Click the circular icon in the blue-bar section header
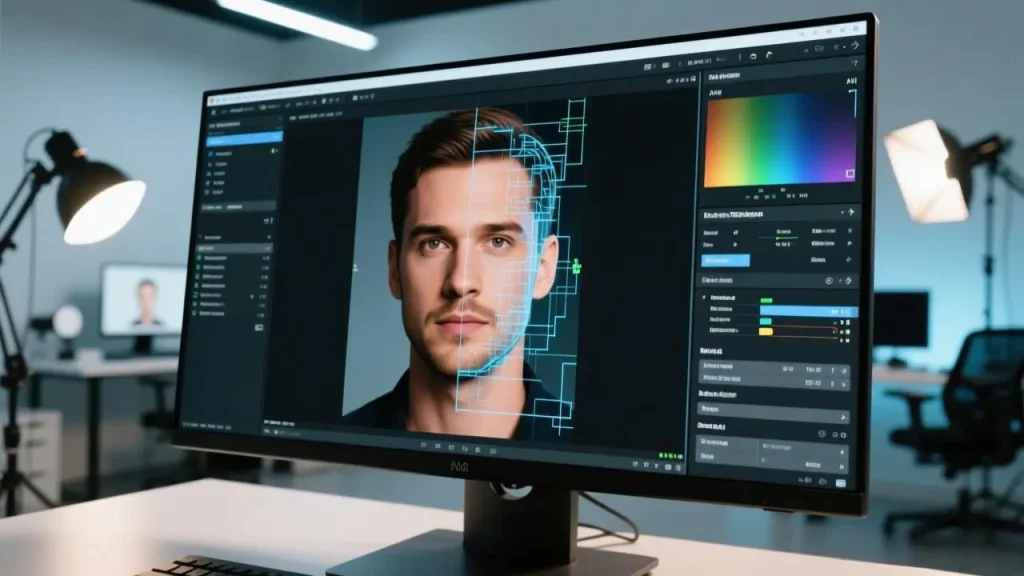The width and height of the screenshot is (1024, 576). [829, 282]
